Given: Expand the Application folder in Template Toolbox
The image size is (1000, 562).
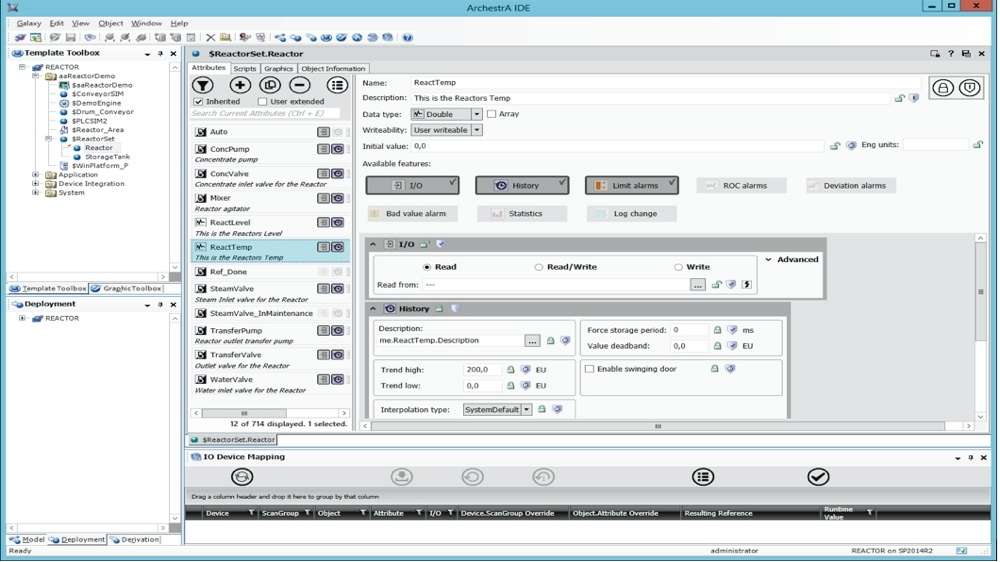Looking at the screenshot, I should 36,174.
